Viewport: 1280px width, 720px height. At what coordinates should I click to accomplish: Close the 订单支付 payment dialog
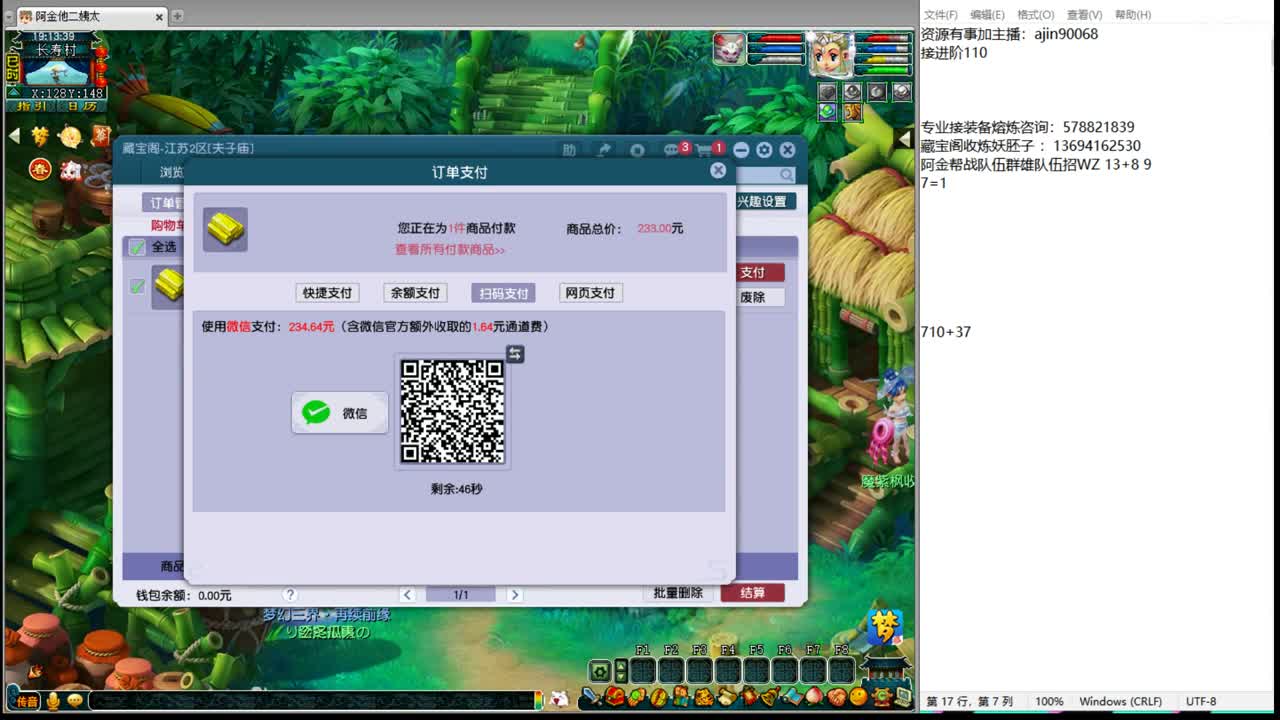[718, 171]
